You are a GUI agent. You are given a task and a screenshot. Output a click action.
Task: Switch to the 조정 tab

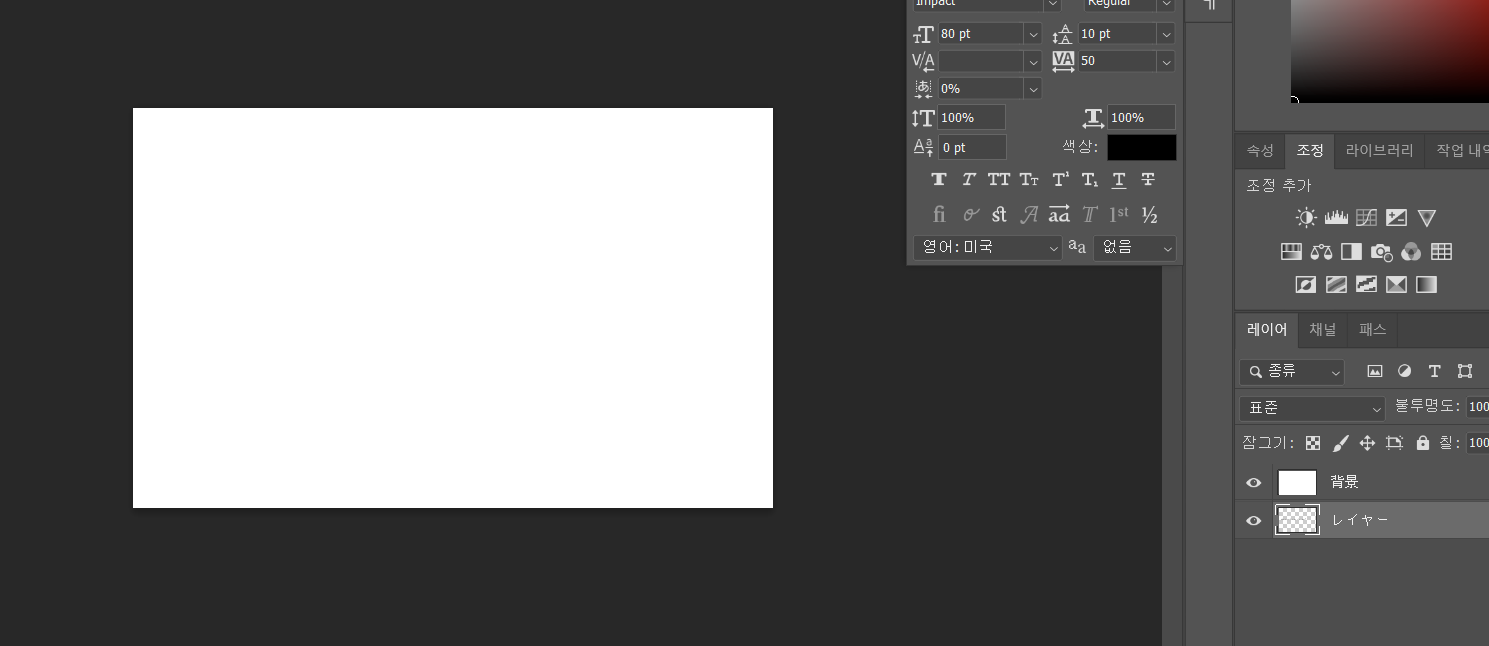pos(1310,151)
